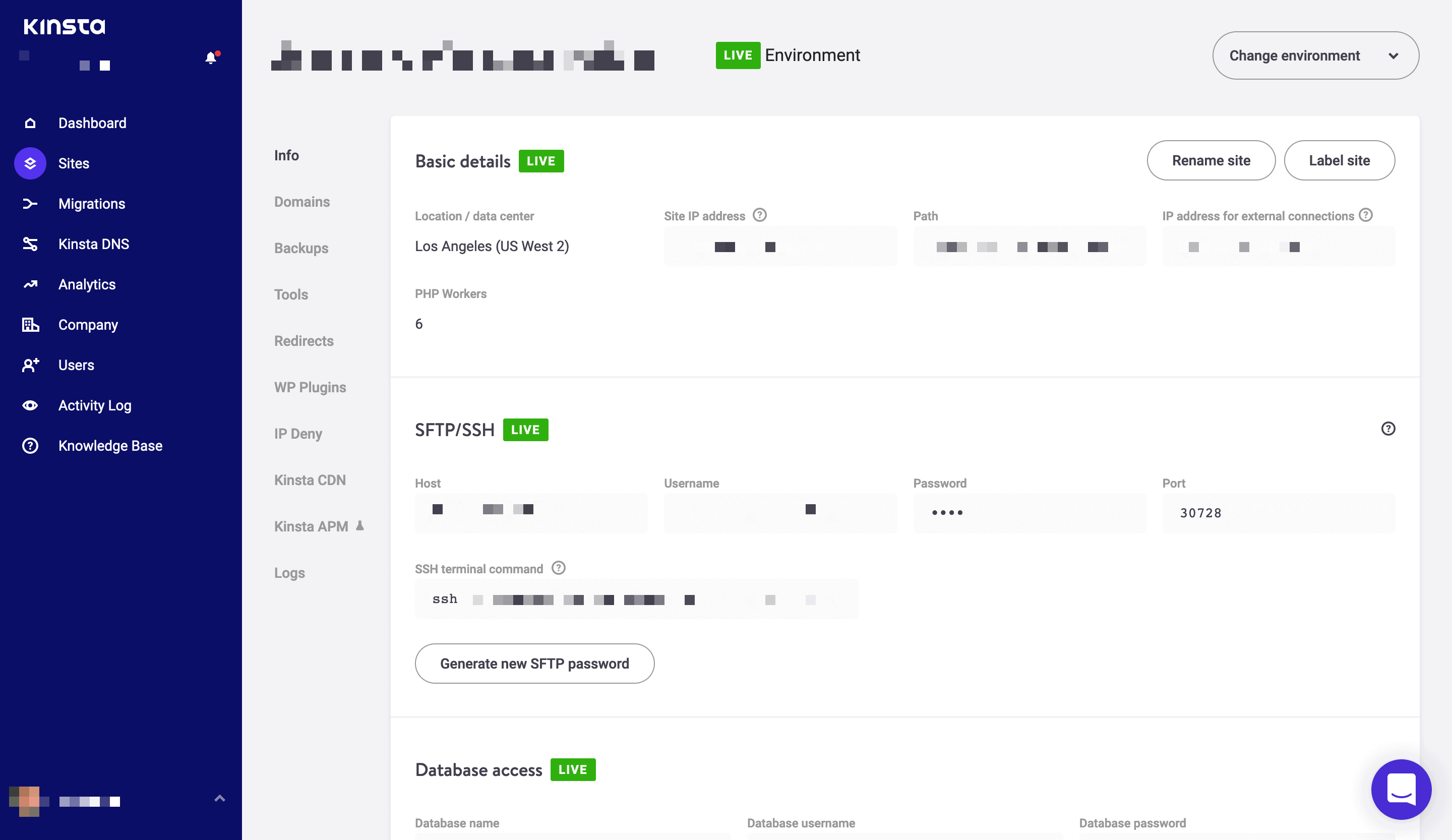Open Activity Log
Image resolution: width=1452 pixels, height=840 pixels.
pyautogui.click(x=94, y=405)
